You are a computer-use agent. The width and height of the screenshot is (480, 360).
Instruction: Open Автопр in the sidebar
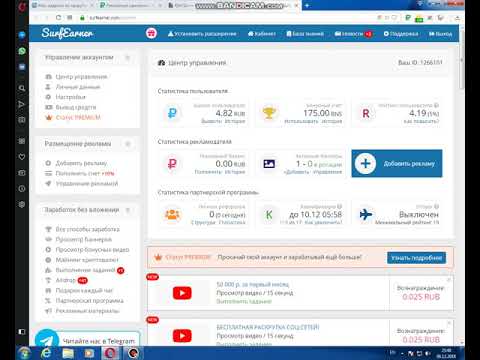65,280
